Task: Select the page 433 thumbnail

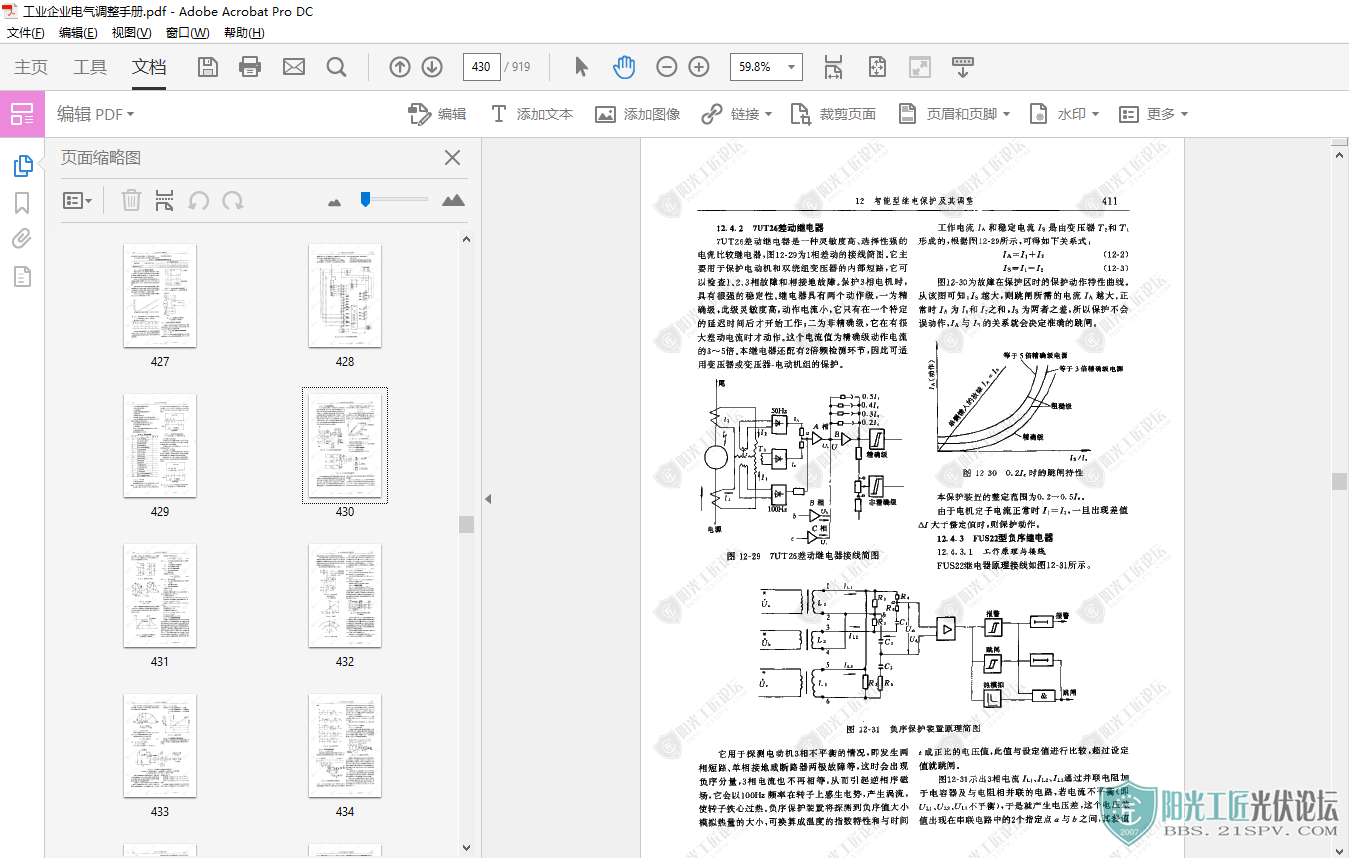Action: point(160,745)
